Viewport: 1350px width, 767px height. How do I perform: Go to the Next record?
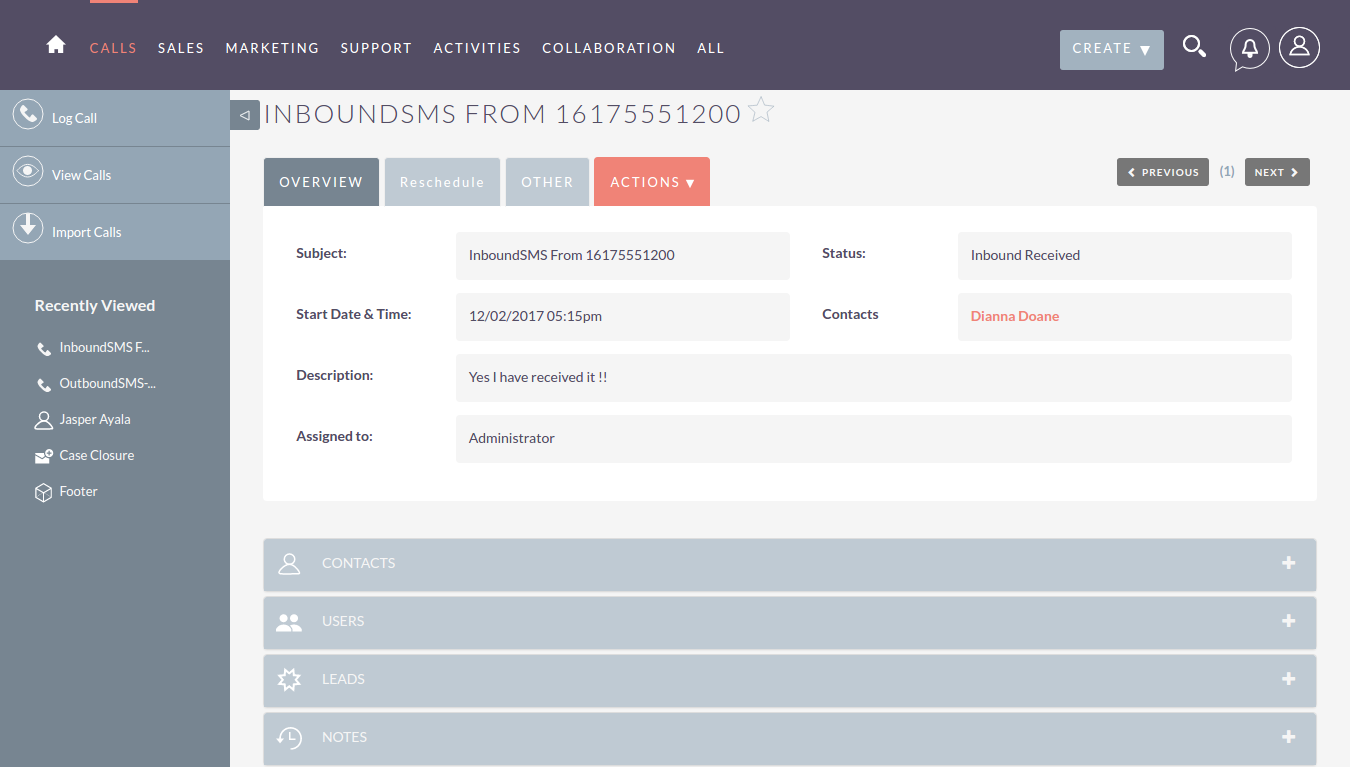[1277, 172]
